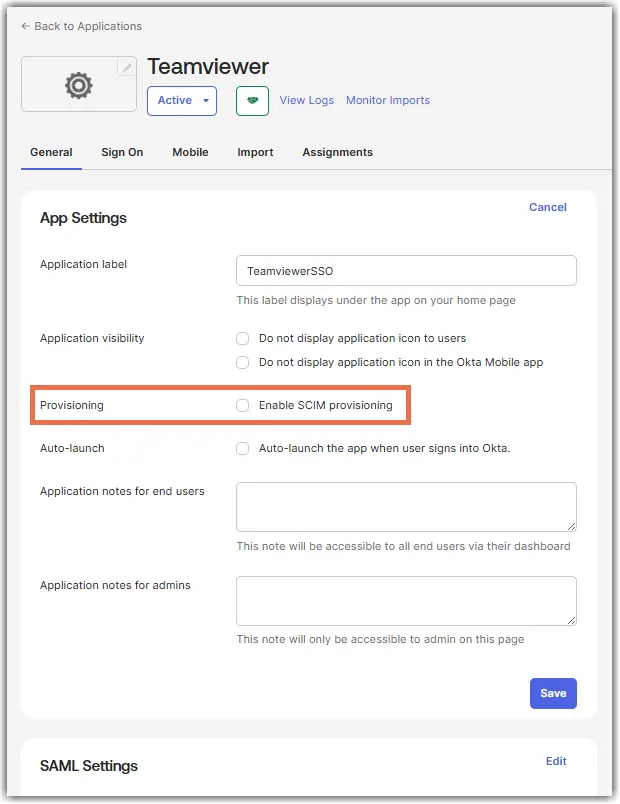Click the Auto-launch label
This screenshot has height=804, width=620.
[72, 448]
